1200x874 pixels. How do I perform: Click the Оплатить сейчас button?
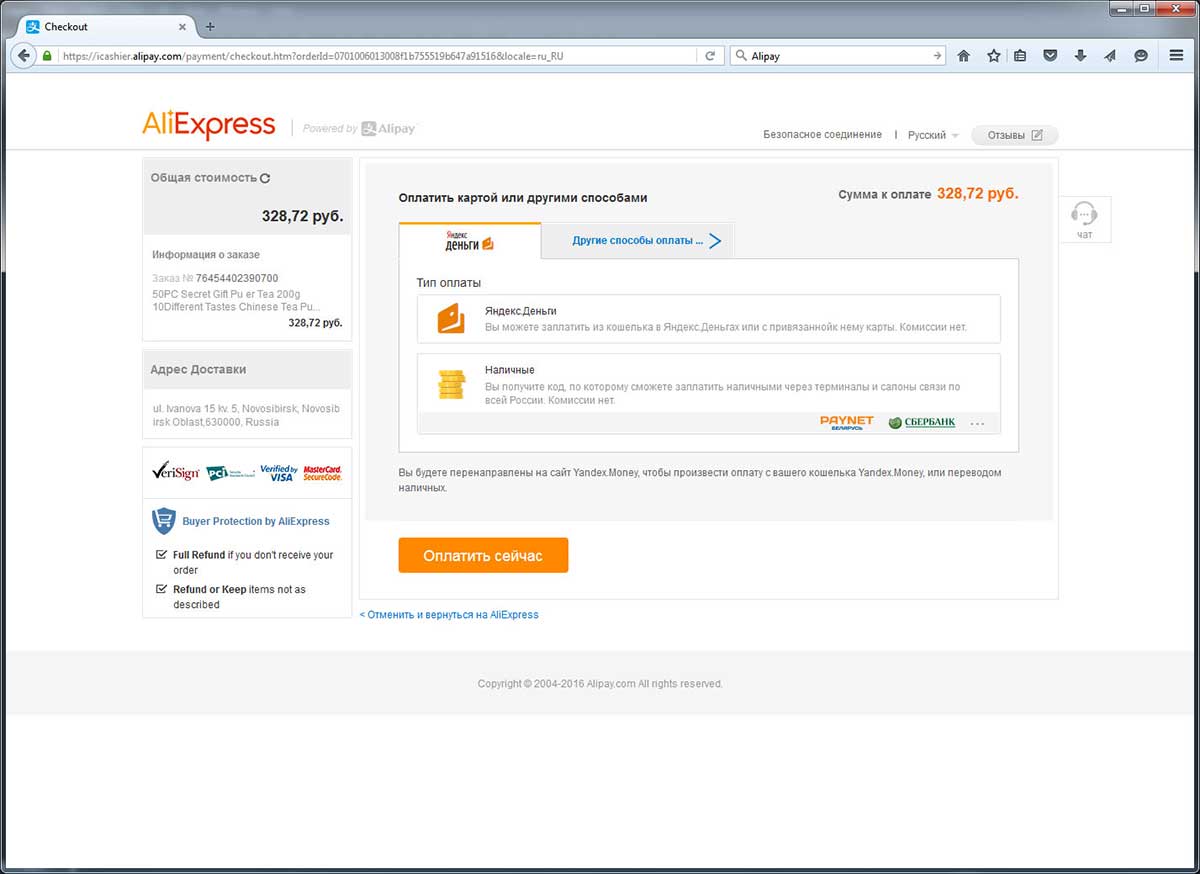[483, 555]
